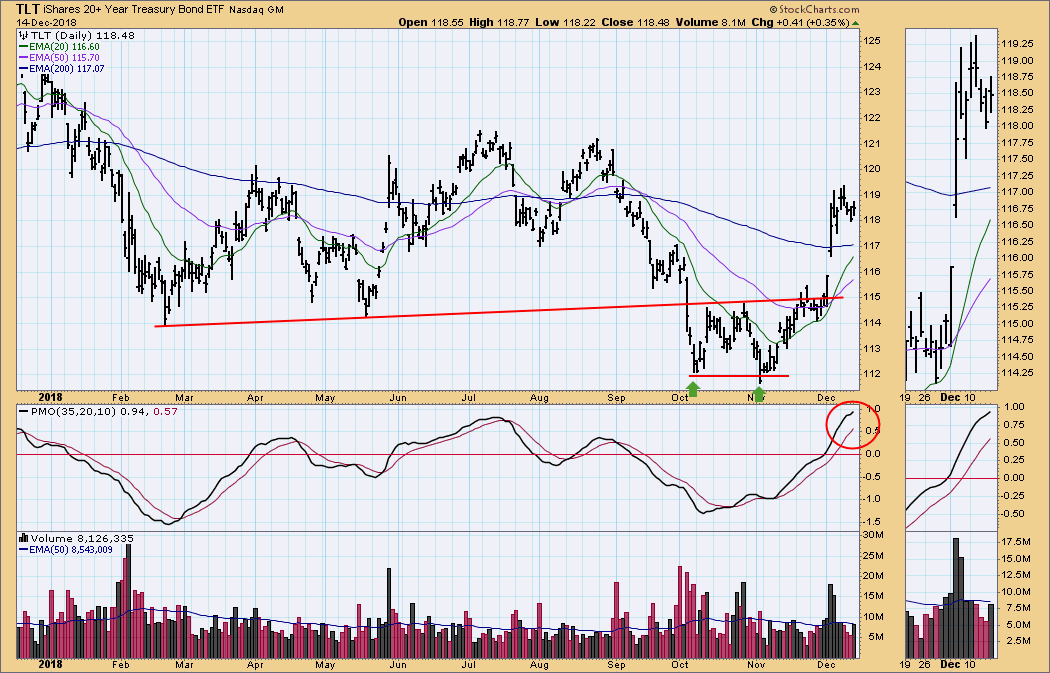Click the 112 price axis label
Screen dimensions: 1050x673
871,374
